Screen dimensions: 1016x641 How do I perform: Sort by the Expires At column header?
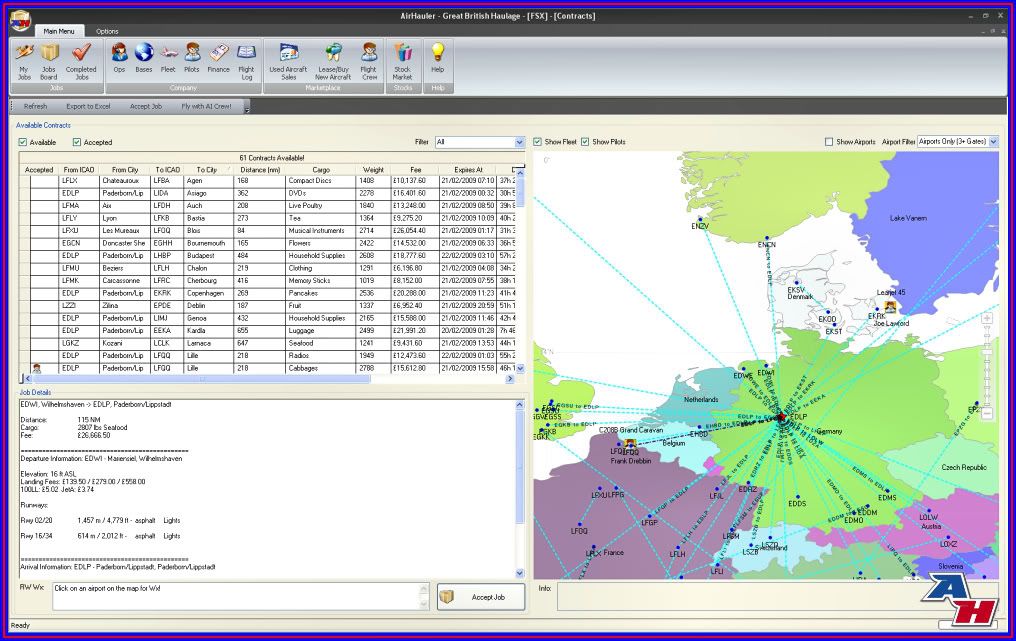(x=468, y=170)
